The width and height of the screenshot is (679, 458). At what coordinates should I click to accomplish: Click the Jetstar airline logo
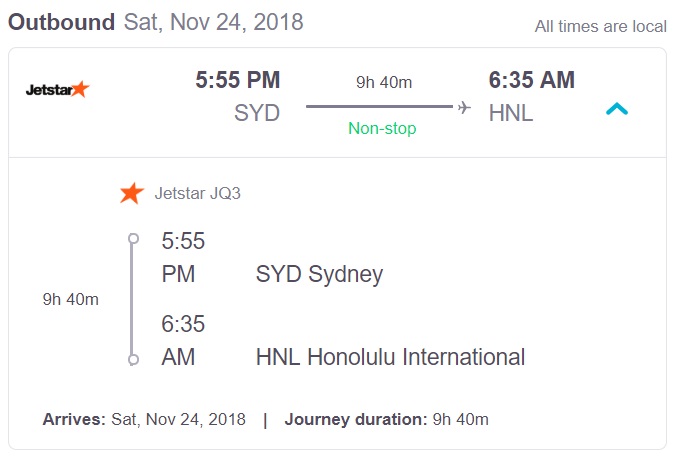point(57,89)
